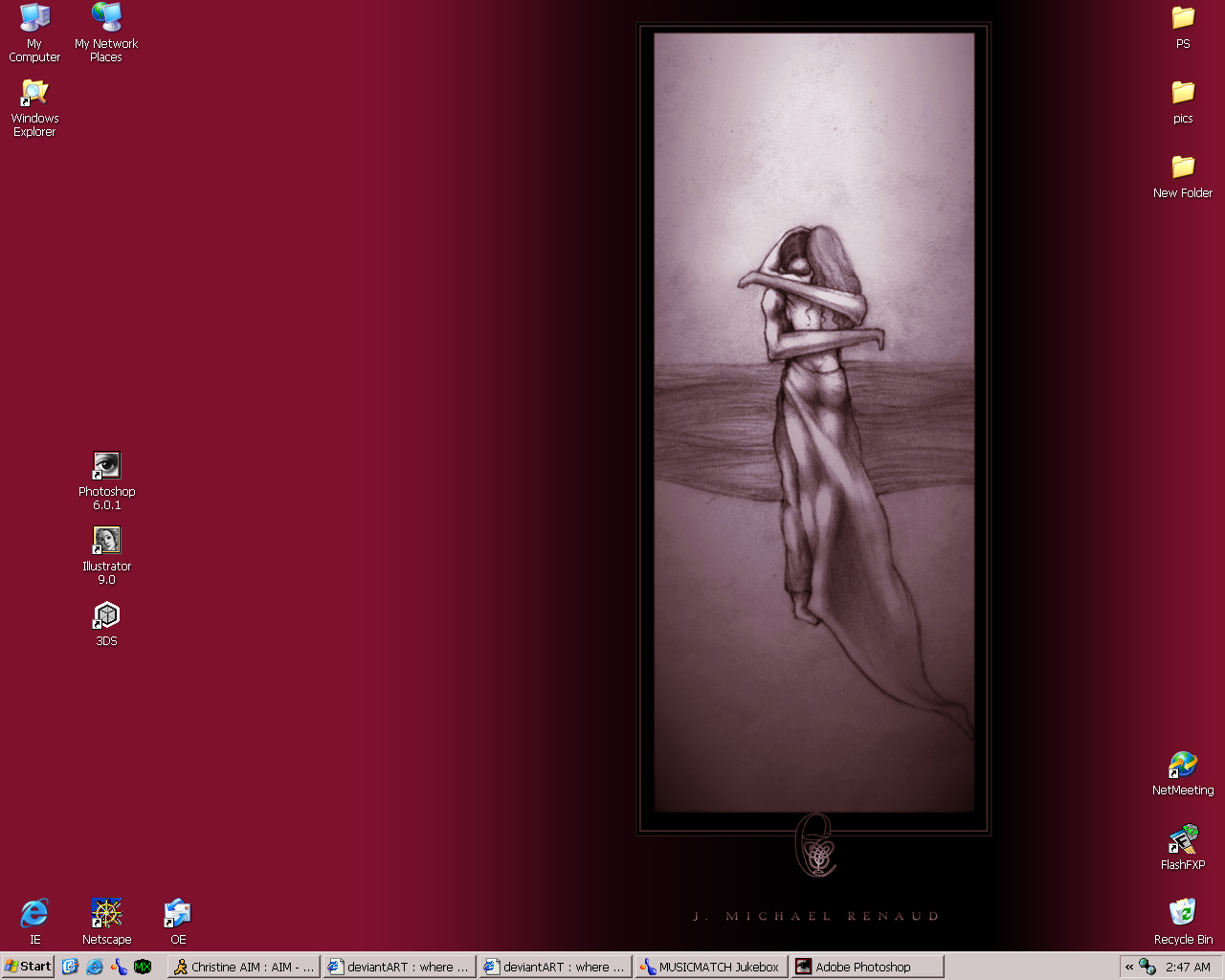Launch MusicMatch from quick launch bar
Image resolution: width=1225 pixels, height=980 pixels.
(119, 967)
